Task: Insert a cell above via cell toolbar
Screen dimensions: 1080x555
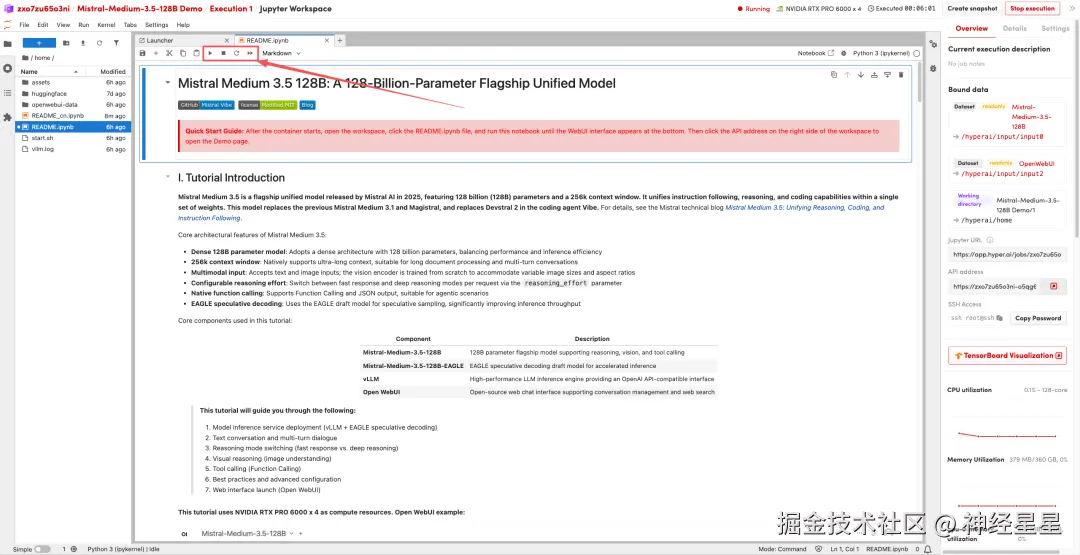Action: click(874, 74)
